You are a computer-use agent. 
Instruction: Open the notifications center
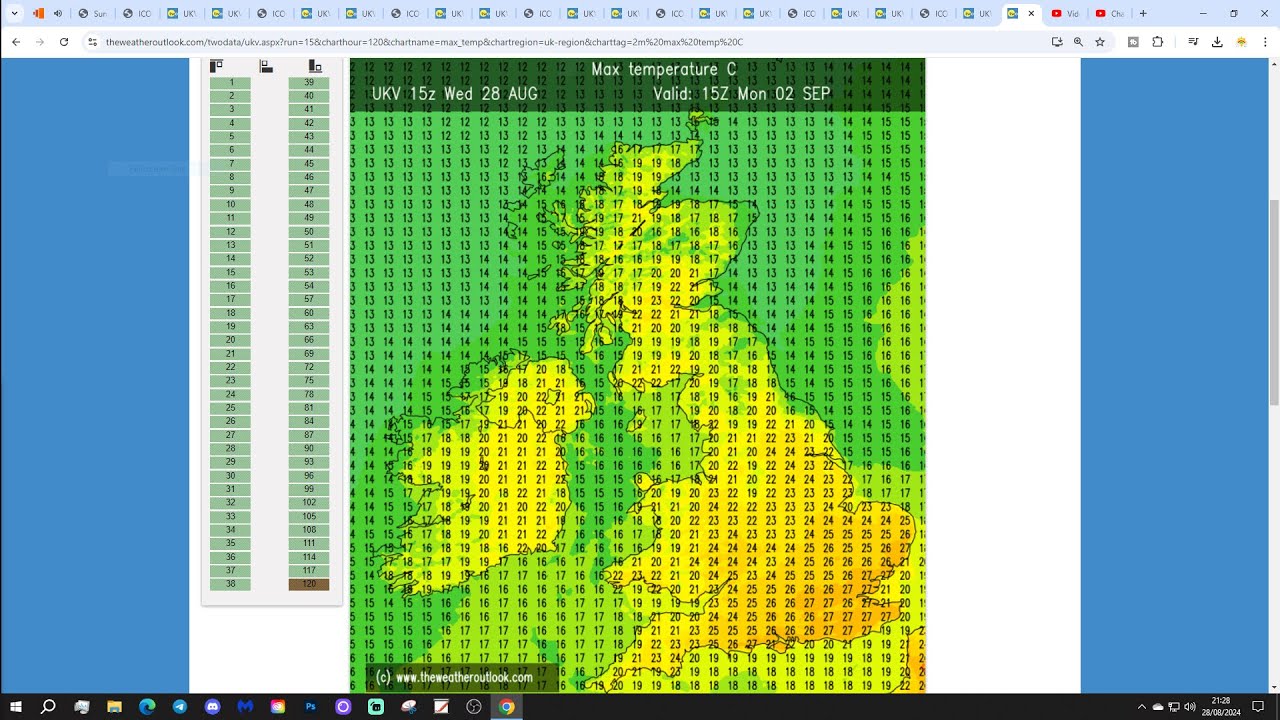(x=1258, y=707)
